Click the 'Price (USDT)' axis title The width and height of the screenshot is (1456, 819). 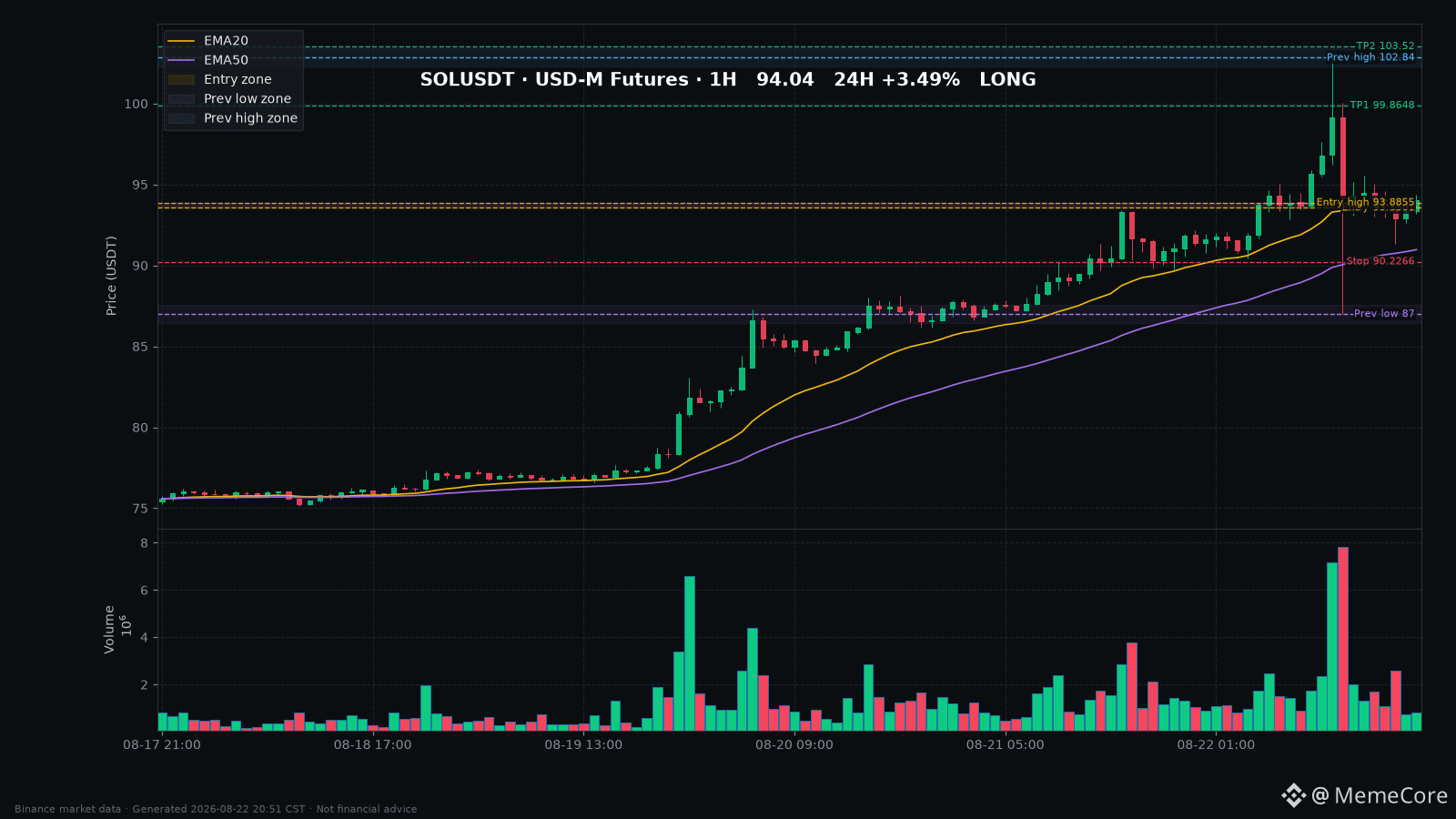(x=111, y=276)
